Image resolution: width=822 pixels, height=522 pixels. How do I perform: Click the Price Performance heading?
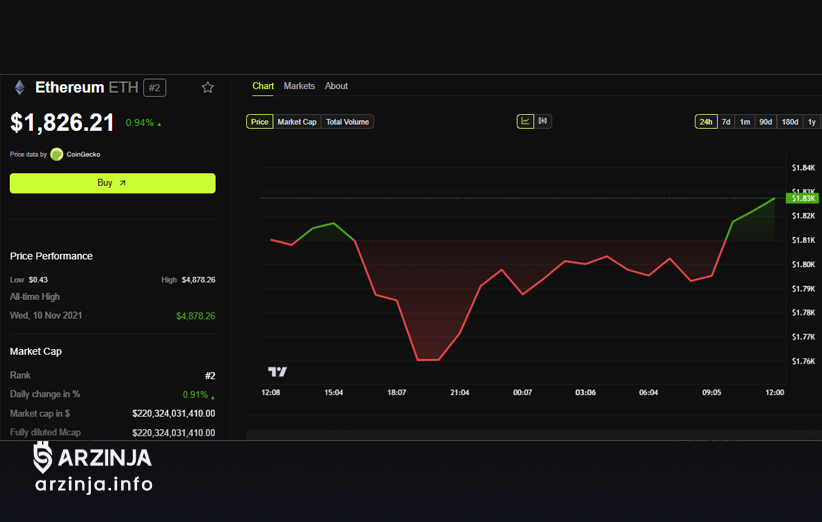tap(51, 256)
